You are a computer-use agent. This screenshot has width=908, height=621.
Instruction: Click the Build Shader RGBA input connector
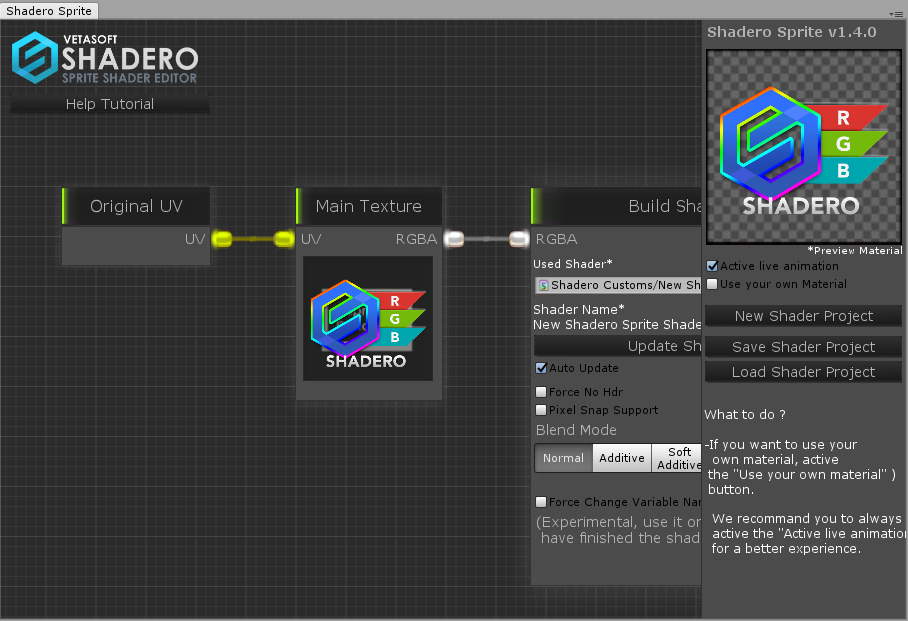click(x=519, y=239)
